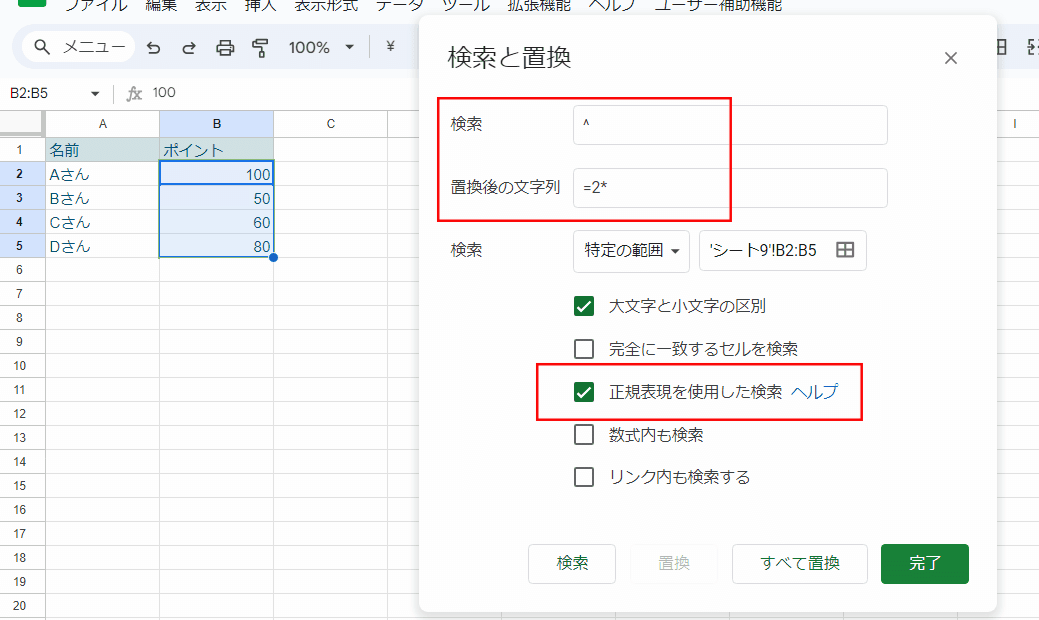Image resolution: width=1039 pixels, height=620 pixels.
Task: Open the name box dropdown arrow
Action: tap(95, 93)
